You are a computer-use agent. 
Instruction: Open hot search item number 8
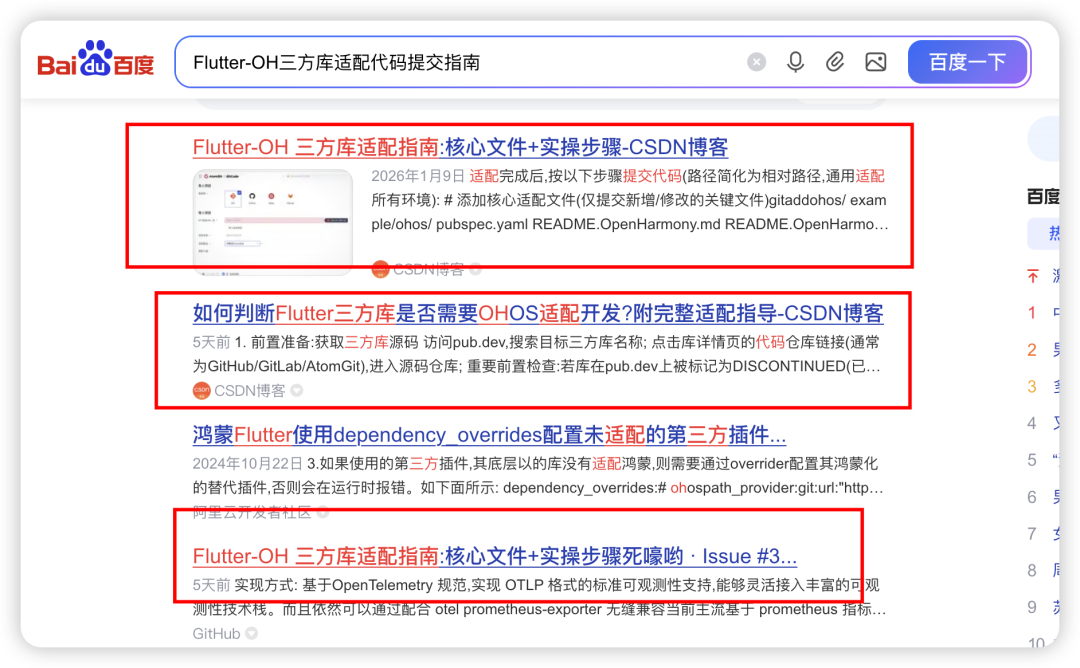[1043, 570]
